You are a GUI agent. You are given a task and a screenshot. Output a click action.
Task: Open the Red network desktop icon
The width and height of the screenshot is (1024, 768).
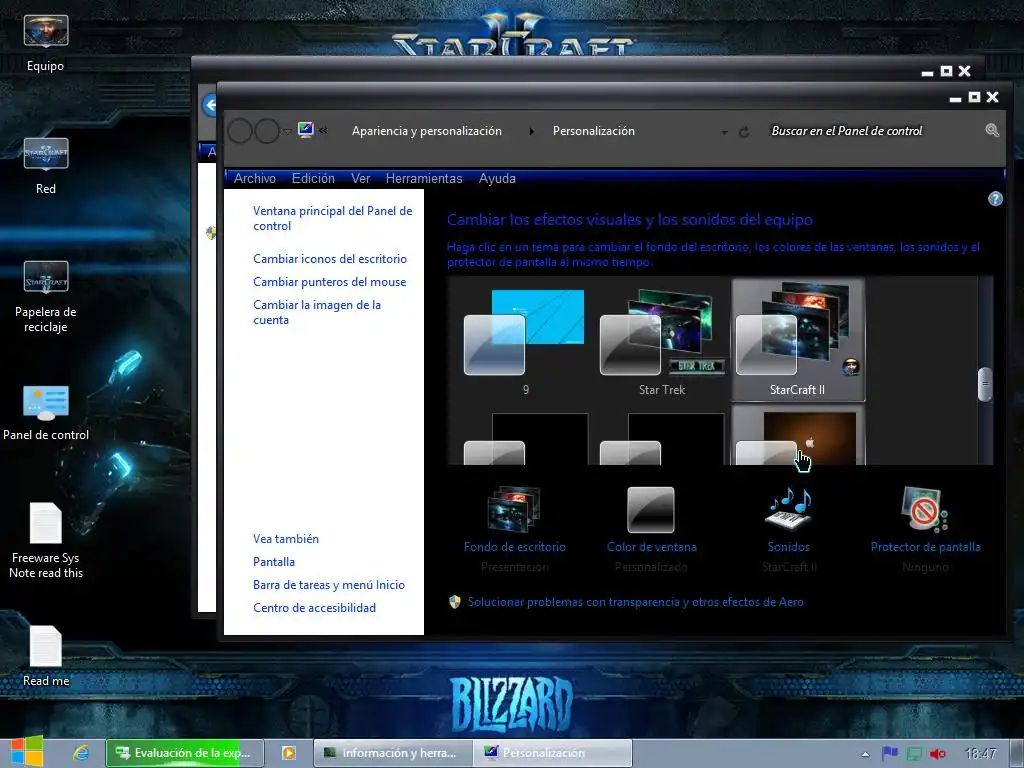point(46,166)
